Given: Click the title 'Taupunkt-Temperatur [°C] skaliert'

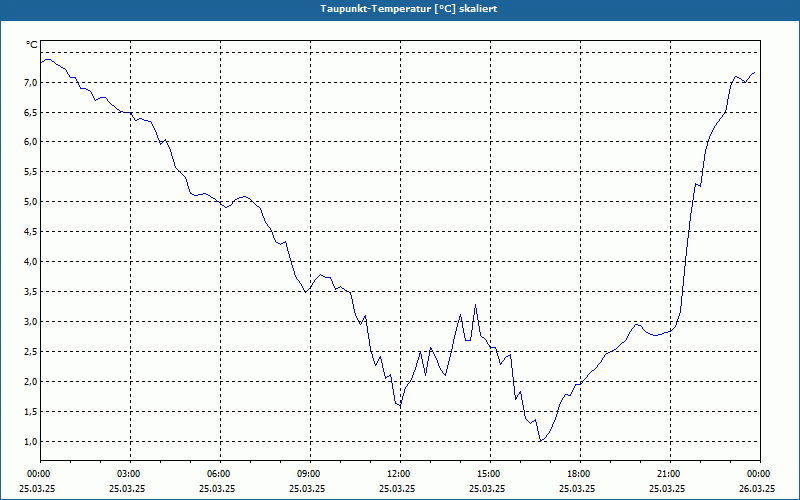Looking at the screenshot, I should [x=409, y=9].
